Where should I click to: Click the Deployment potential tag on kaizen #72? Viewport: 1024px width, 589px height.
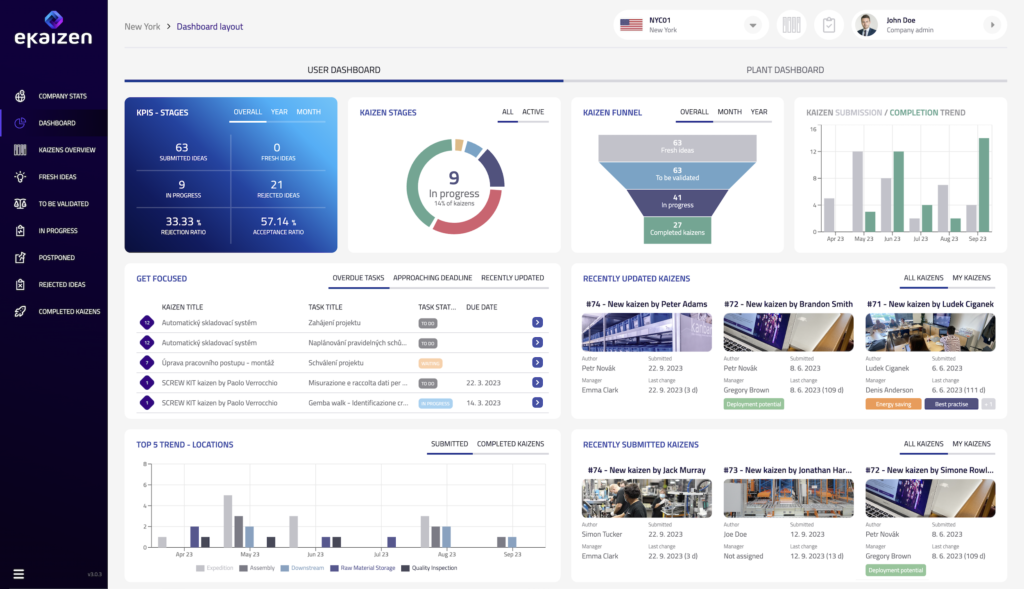[x=753, y=404]
